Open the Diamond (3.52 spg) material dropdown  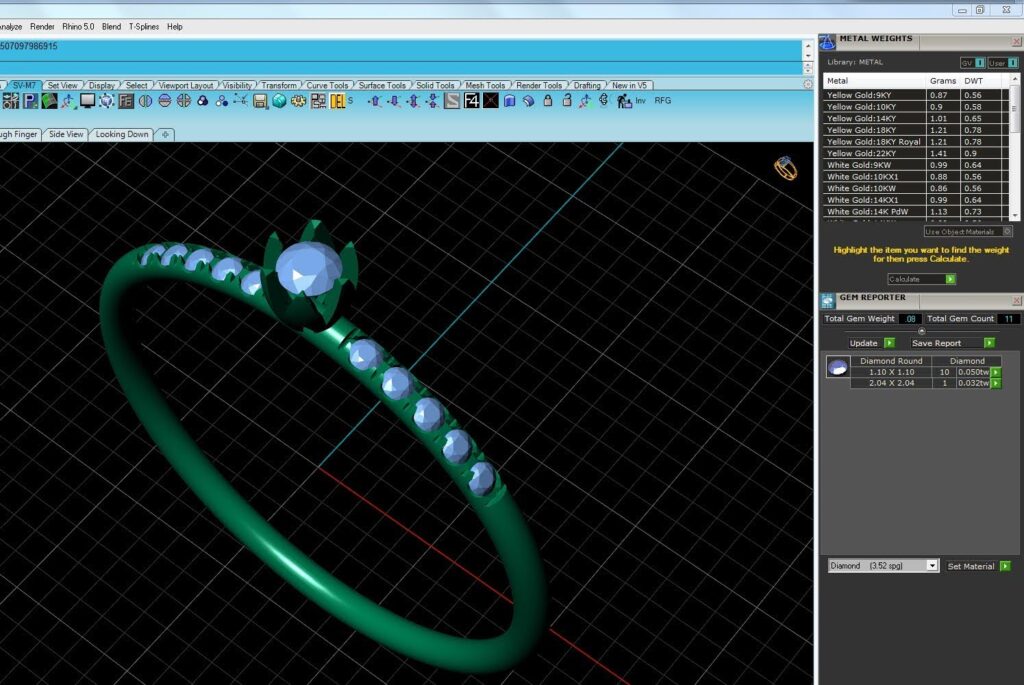(932, 566)
